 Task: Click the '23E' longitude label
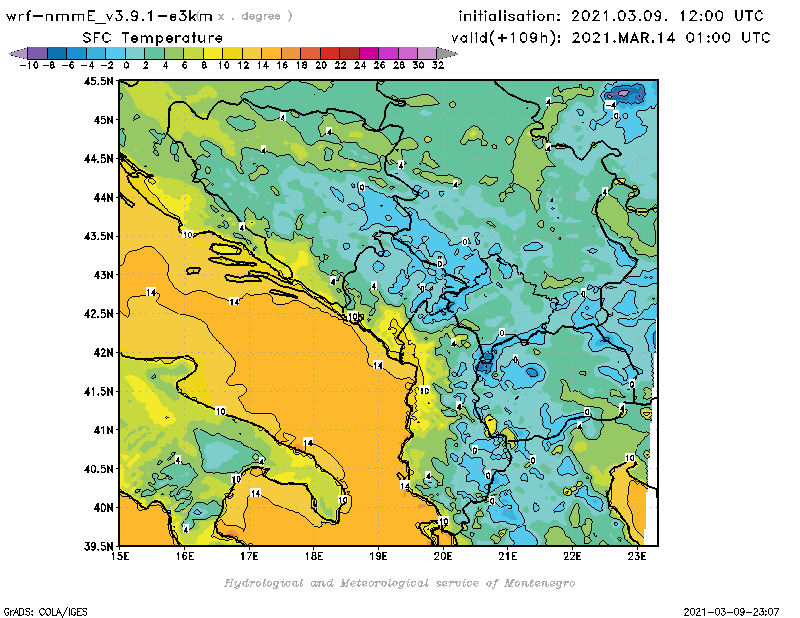637,556
